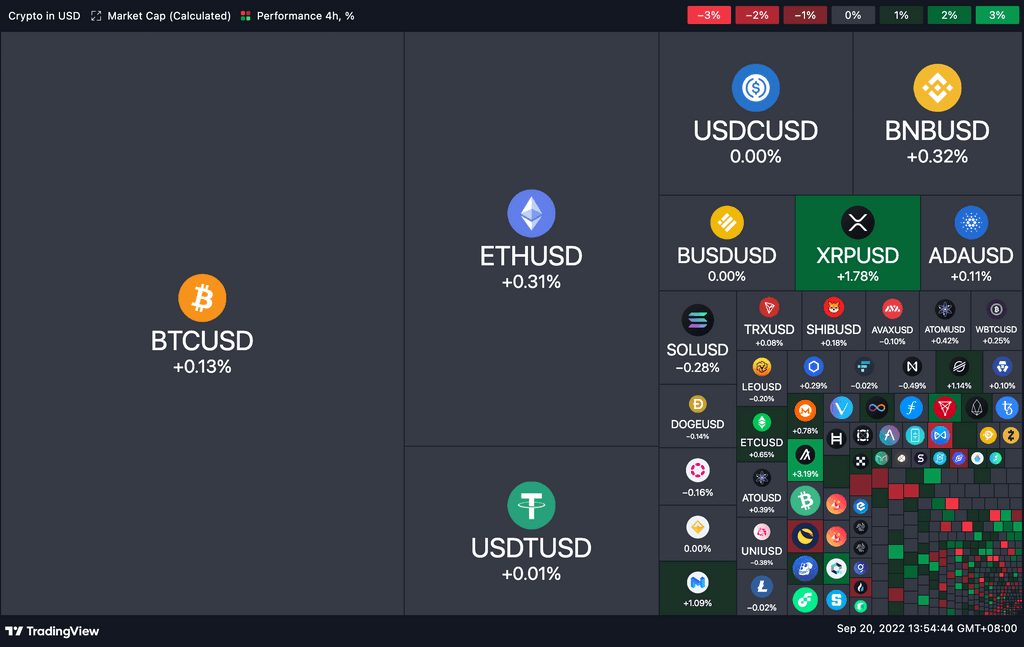Click the Hedera H logo
The image size is (1024, 647).
tap(837, 439)
